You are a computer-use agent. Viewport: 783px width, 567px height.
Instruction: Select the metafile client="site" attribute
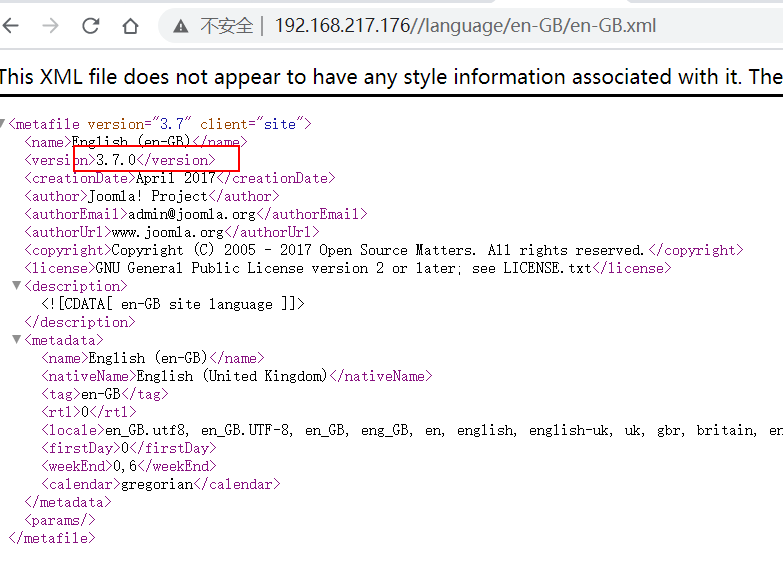coord(252,123)
